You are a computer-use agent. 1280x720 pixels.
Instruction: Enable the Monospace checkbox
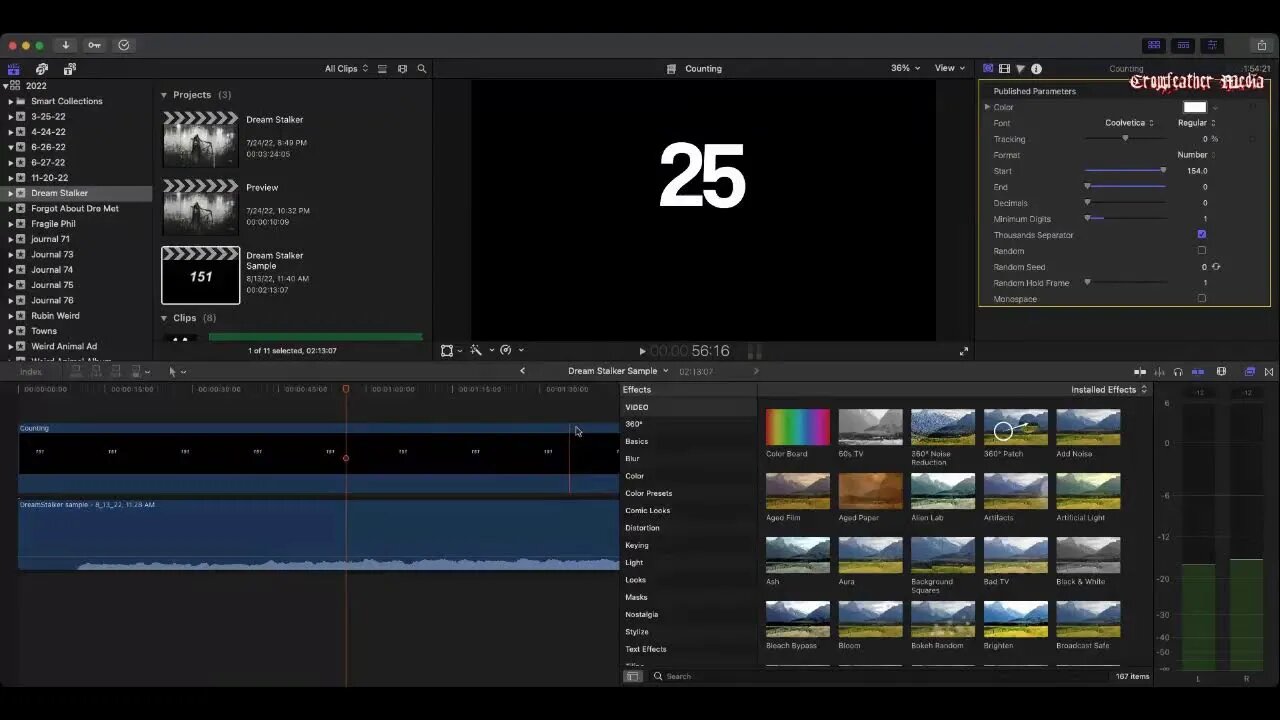coord(1202,299)
